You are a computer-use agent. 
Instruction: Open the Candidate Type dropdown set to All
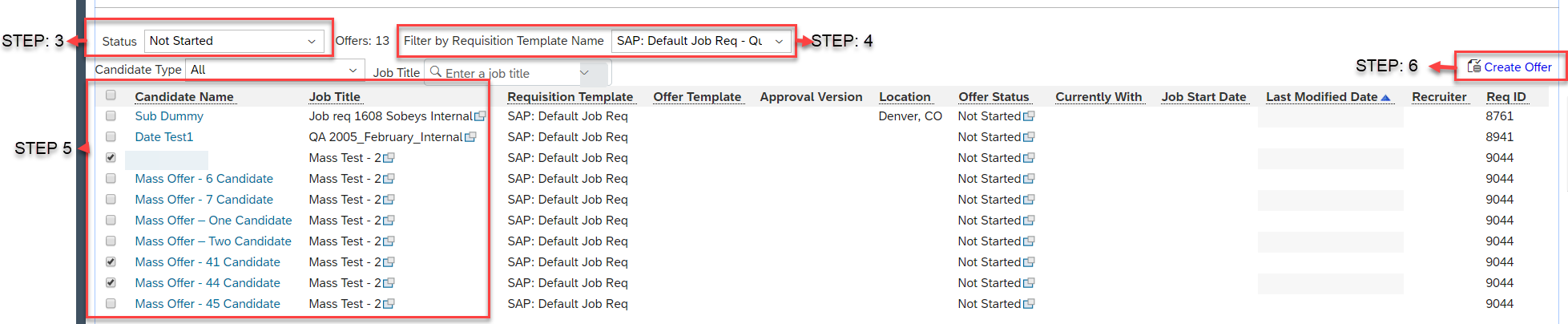coord(275,70)
